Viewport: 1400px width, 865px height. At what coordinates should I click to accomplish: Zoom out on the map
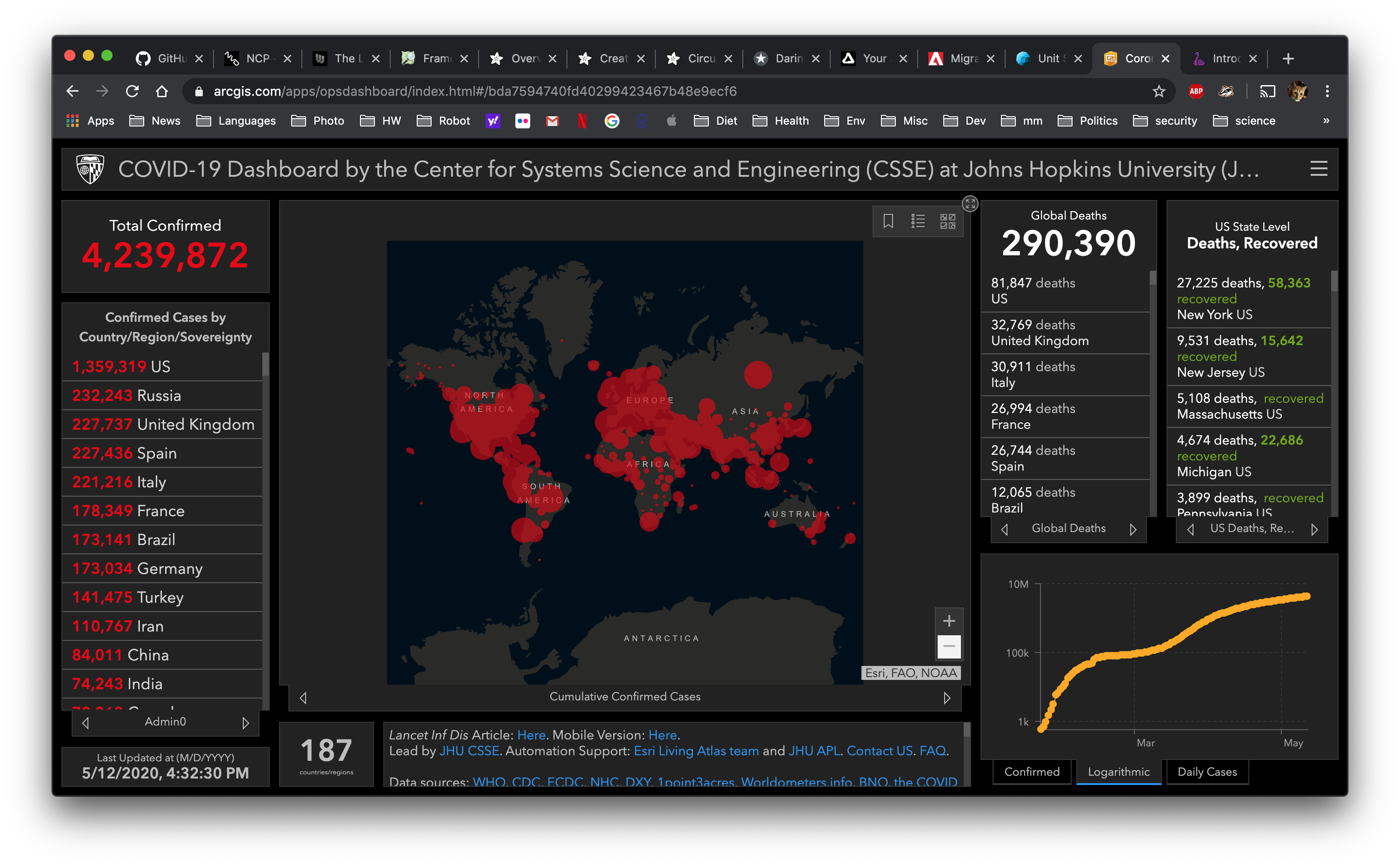pos(948,646)
